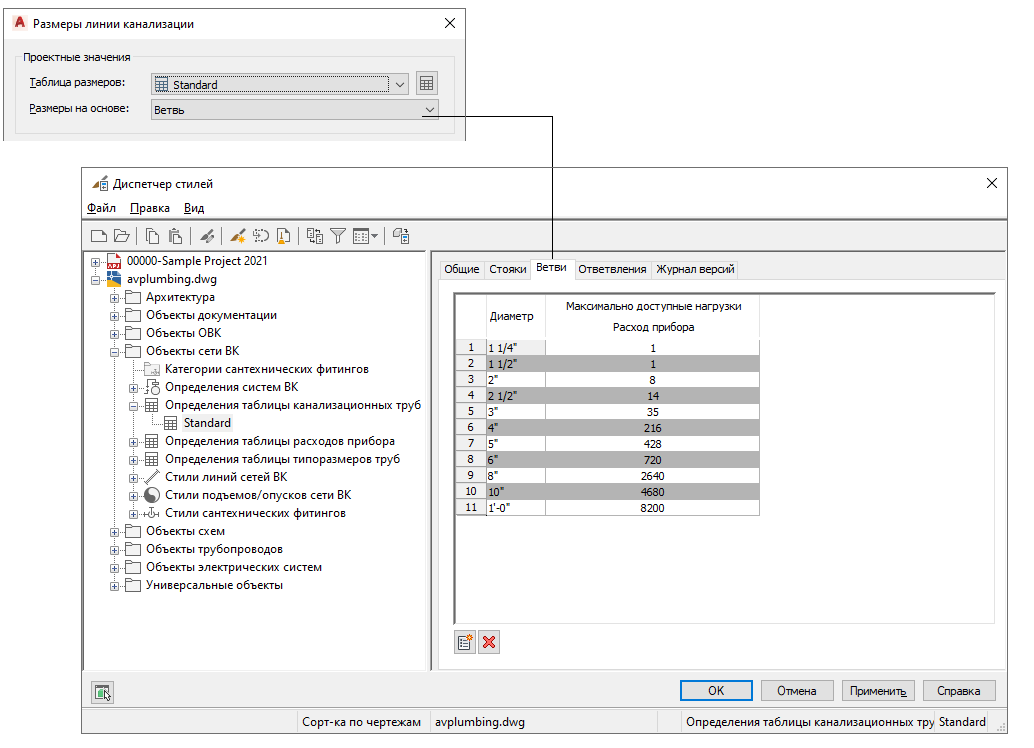Viewport: 1034px width, 748px height.
Task: Select Определения таблицы типоразмеров труб item
Action: 282,458
